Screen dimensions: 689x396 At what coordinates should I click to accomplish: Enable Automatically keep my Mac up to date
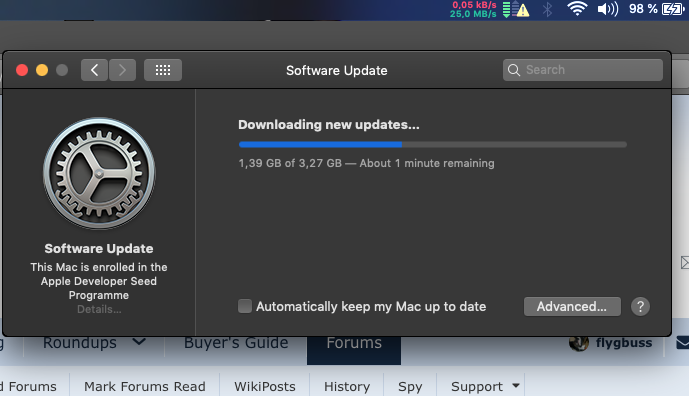[x=245, y=306]
